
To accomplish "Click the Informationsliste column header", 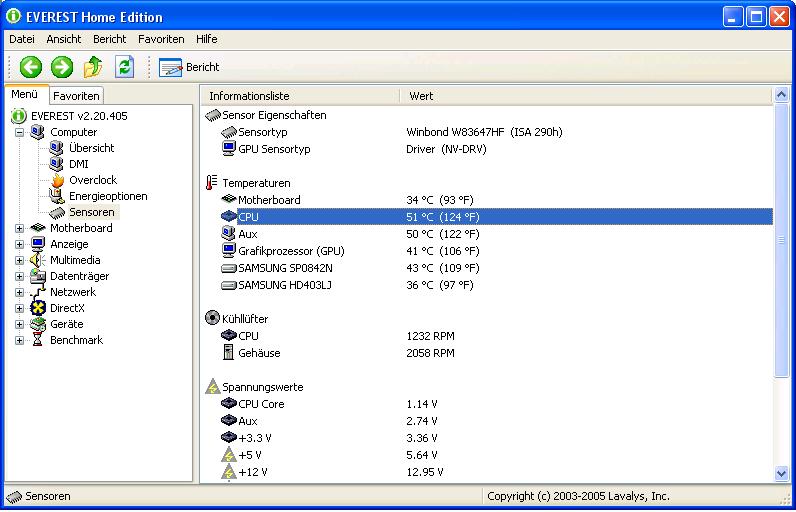I will click(x=301, y=96).
